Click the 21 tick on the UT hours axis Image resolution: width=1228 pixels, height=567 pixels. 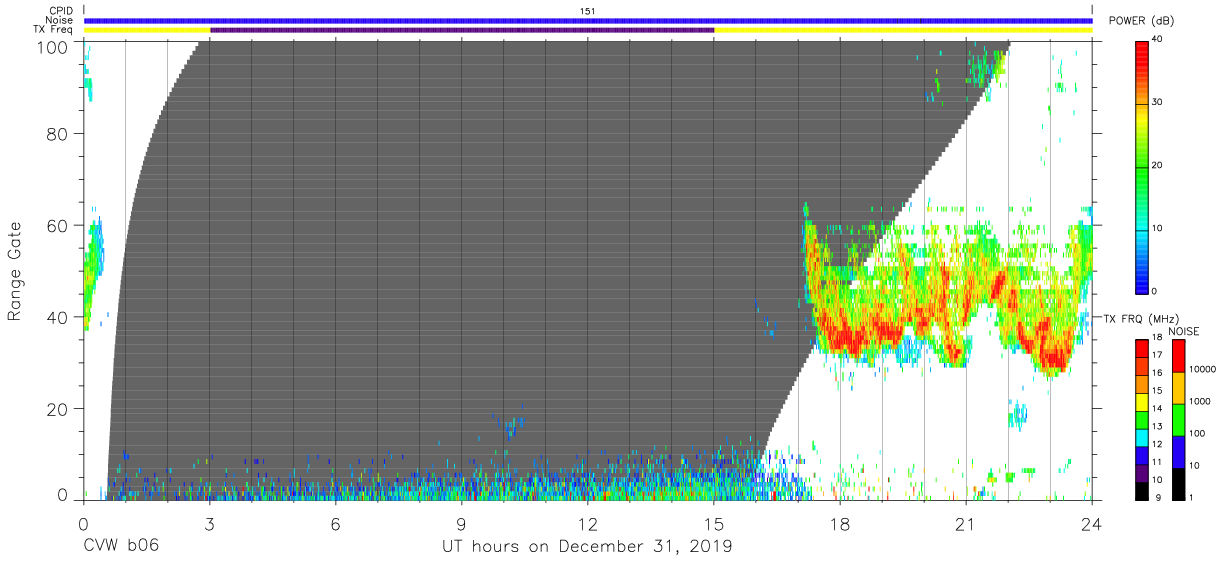[x=965, y=523]
